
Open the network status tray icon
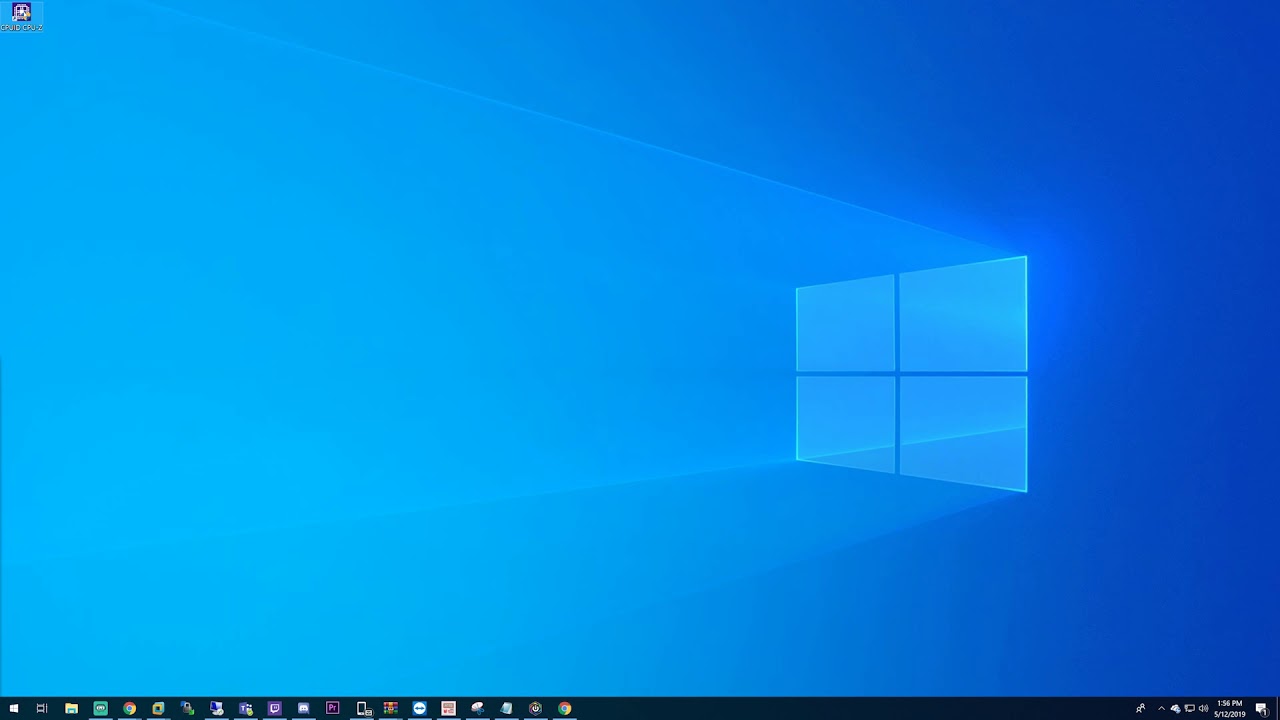click(x=1189, y=708)
